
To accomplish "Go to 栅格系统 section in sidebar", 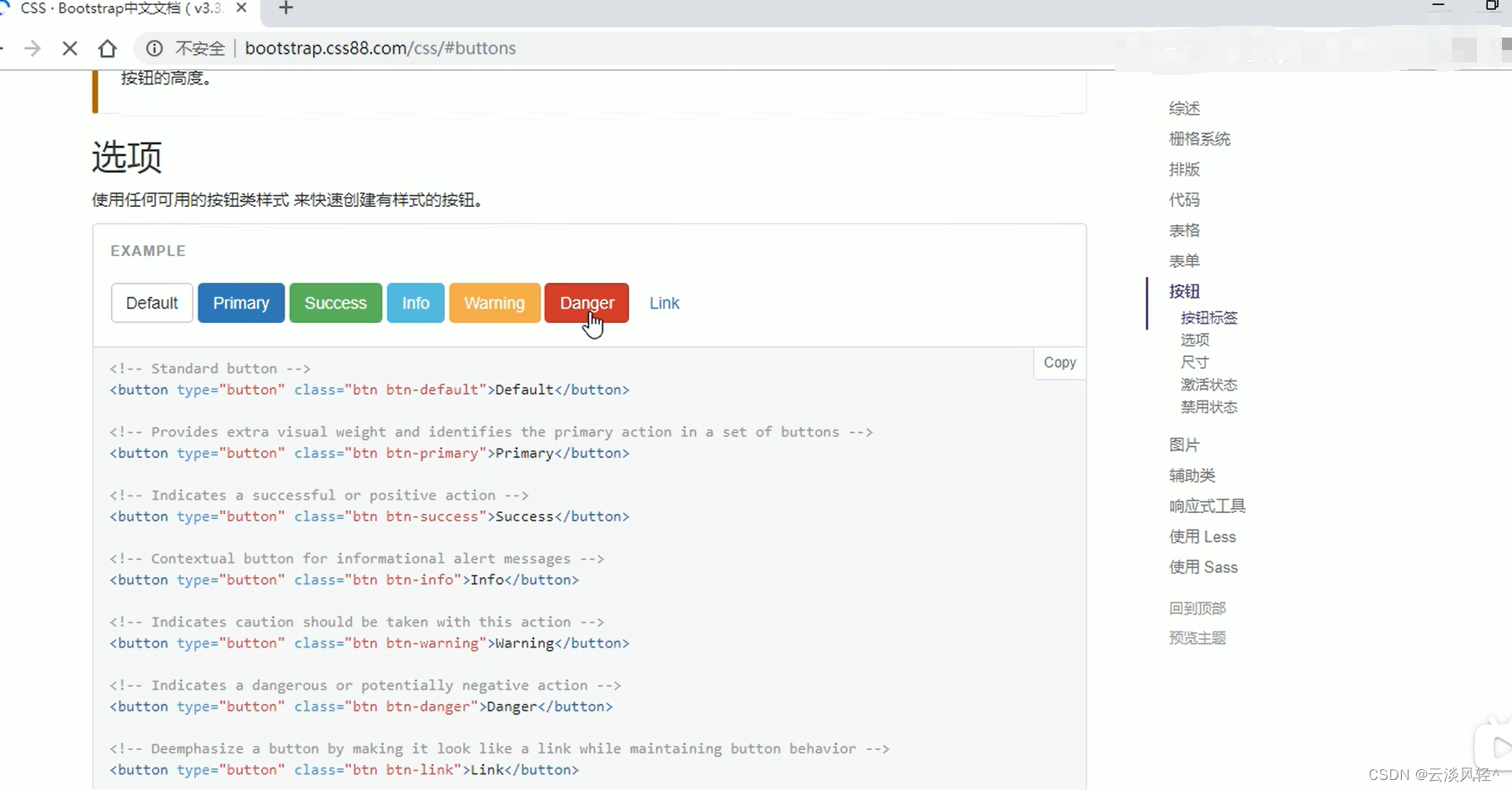I will [x=1200, y=139].
